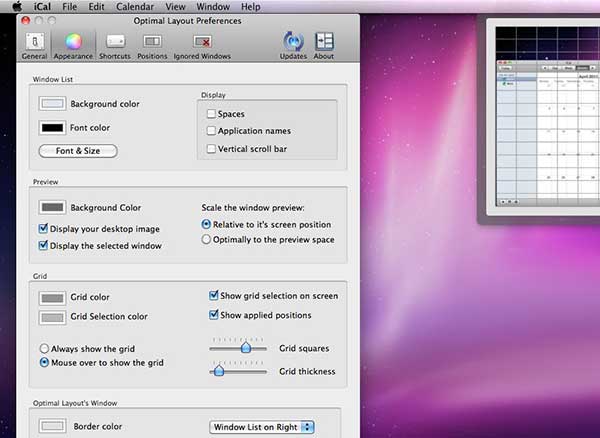Open the General preferences pane
Screen dimensions: 600x438
coord(34,46)
